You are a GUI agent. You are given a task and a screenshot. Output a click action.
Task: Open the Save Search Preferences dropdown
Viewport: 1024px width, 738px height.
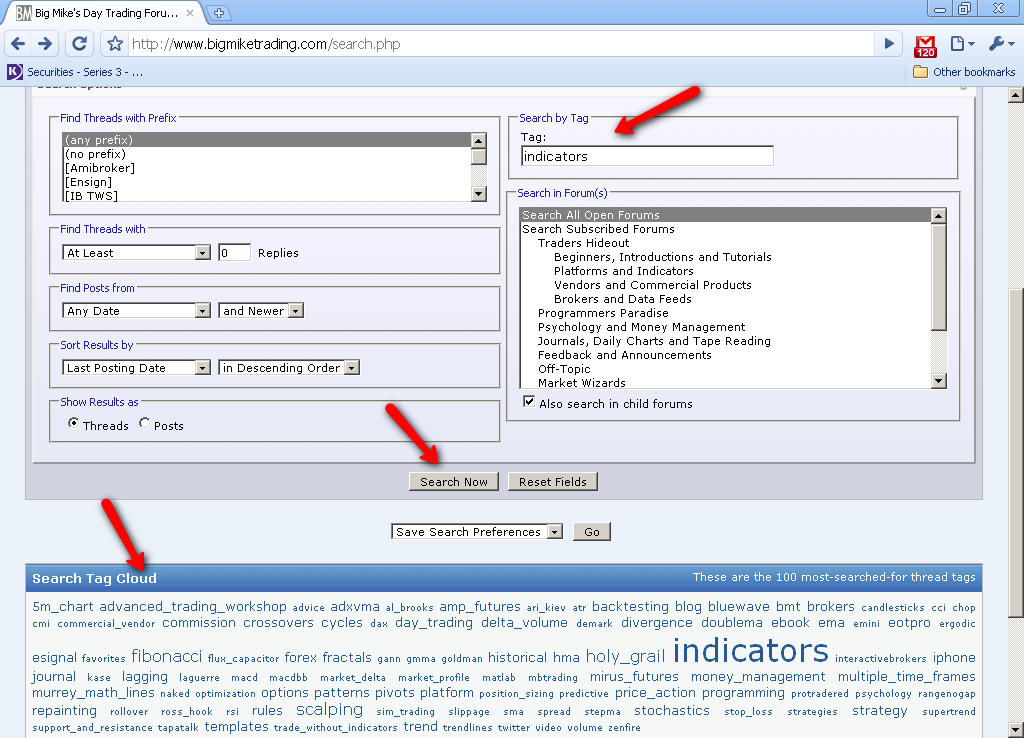(477, 532)
